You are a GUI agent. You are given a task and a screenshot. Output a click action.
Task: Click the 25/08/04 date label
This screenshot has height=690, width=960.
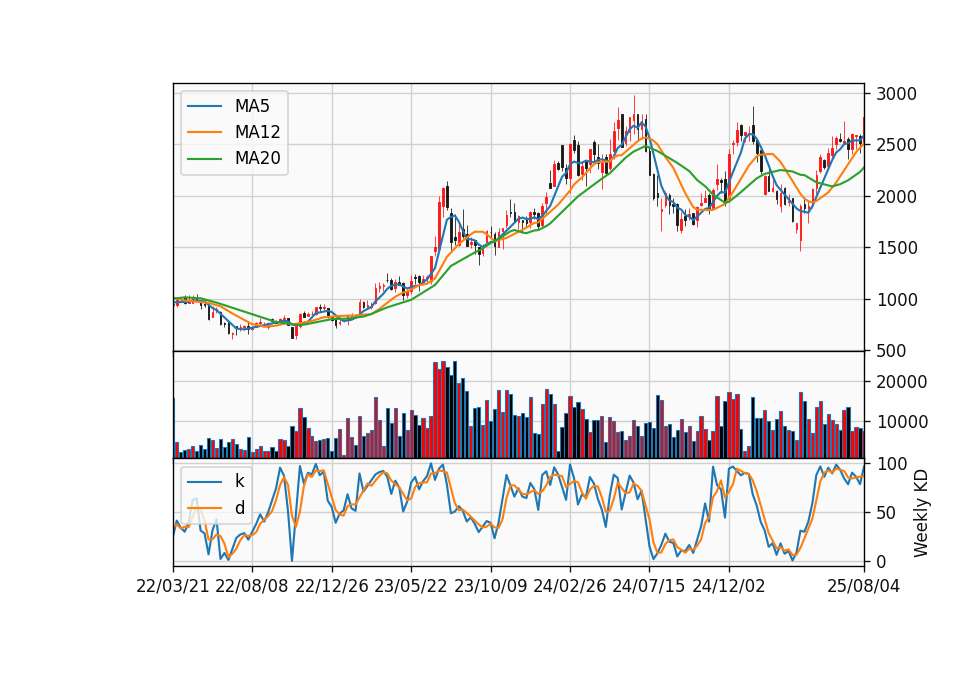click(864, 586)
